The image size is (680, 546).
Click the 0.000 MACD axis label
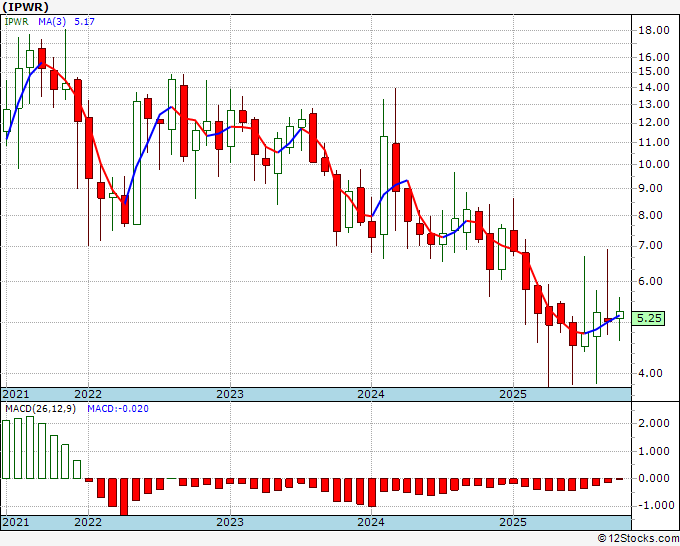[x=654, y=478]
